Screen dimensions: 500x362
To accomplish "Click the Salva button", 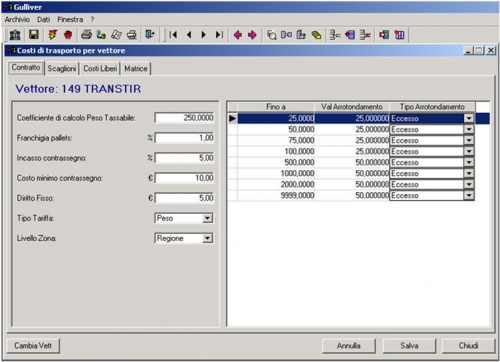I will click(x=409, y=346).
